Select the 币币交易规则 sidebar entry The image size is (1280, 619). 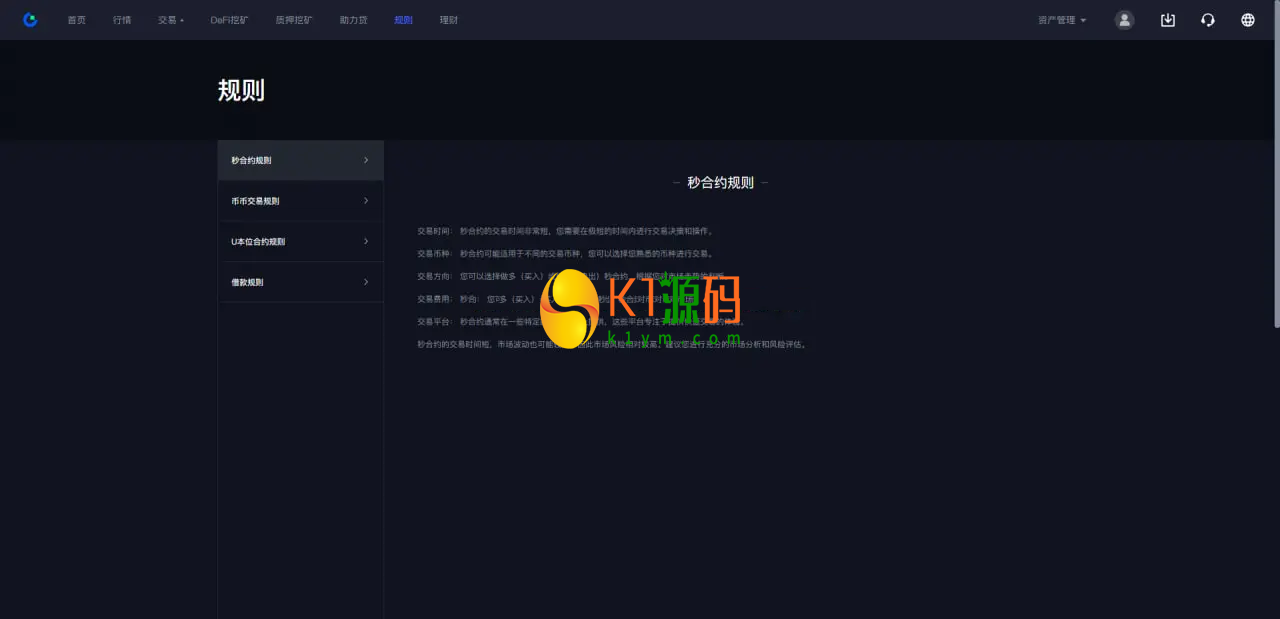tap(301, 201)
